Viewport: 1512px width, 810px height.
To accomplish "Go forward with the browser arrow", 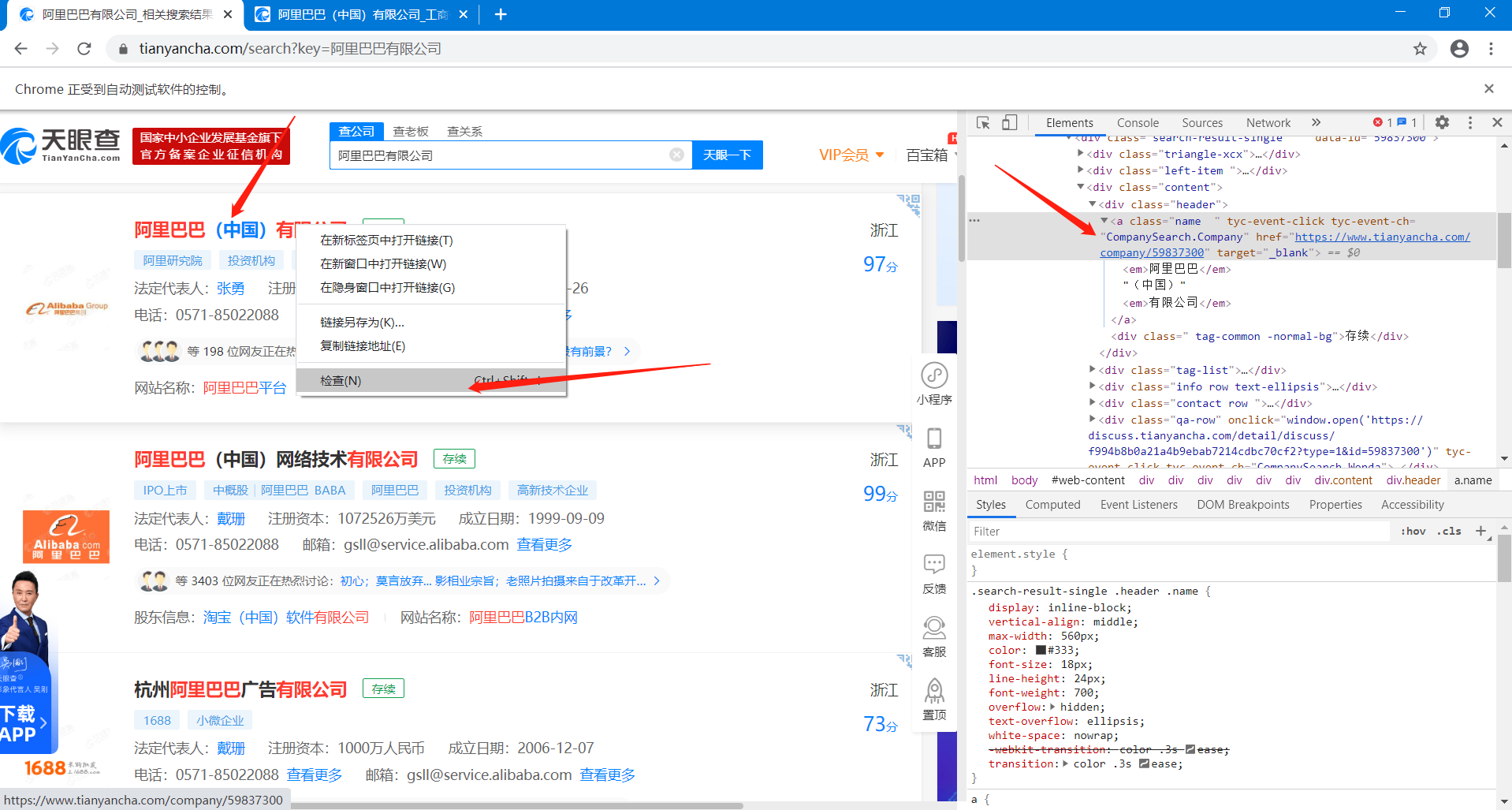I will pyautogui.click(x=52, y=49).
